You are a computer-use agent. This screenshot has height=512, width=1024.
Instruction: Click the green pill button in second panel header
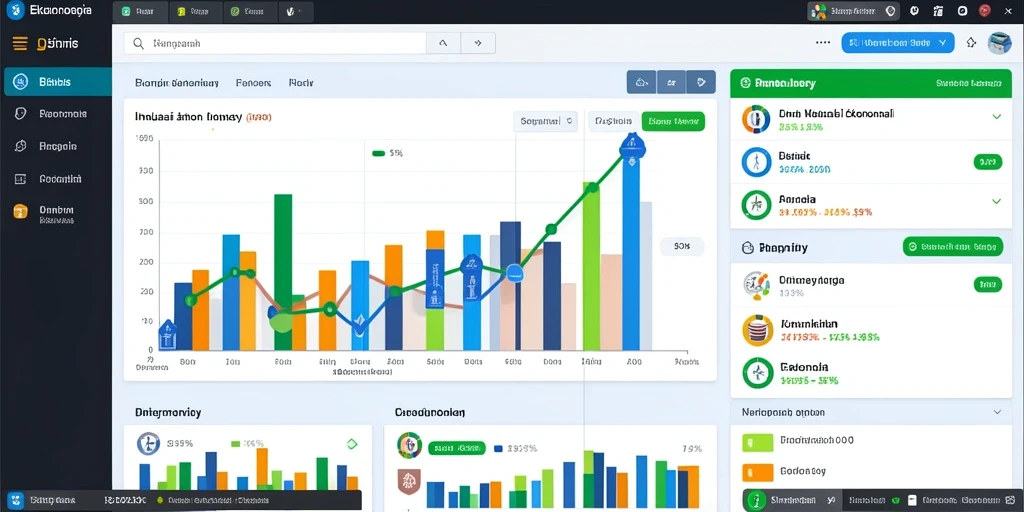coord(953,246)
